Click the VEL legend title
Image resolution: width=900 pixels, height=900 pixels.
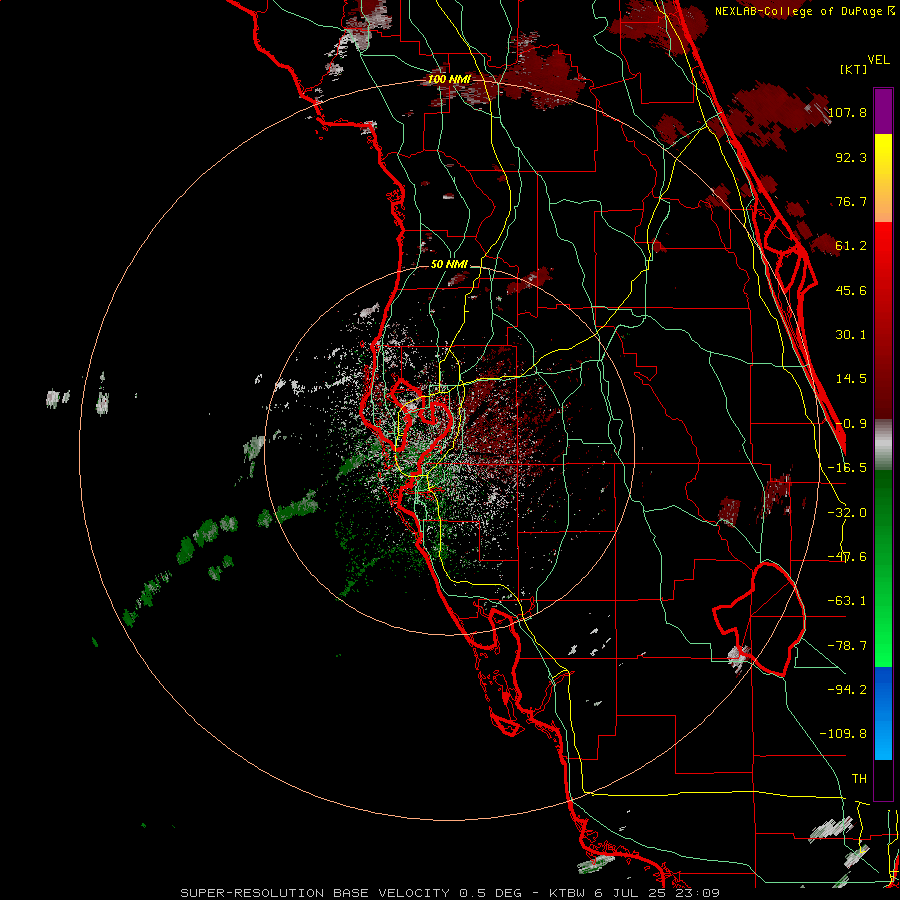[x=878, y=60]
